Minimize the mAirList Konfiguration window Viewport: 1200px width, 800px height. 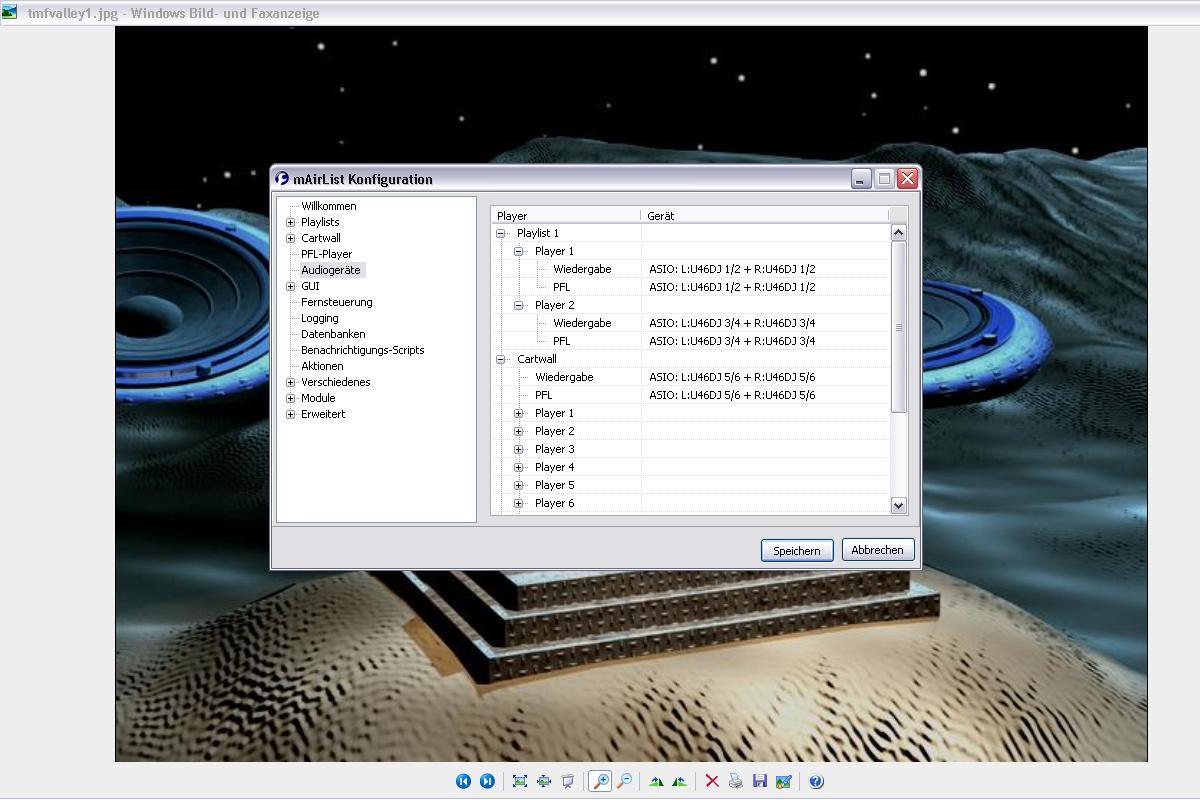tap(861, 179)
